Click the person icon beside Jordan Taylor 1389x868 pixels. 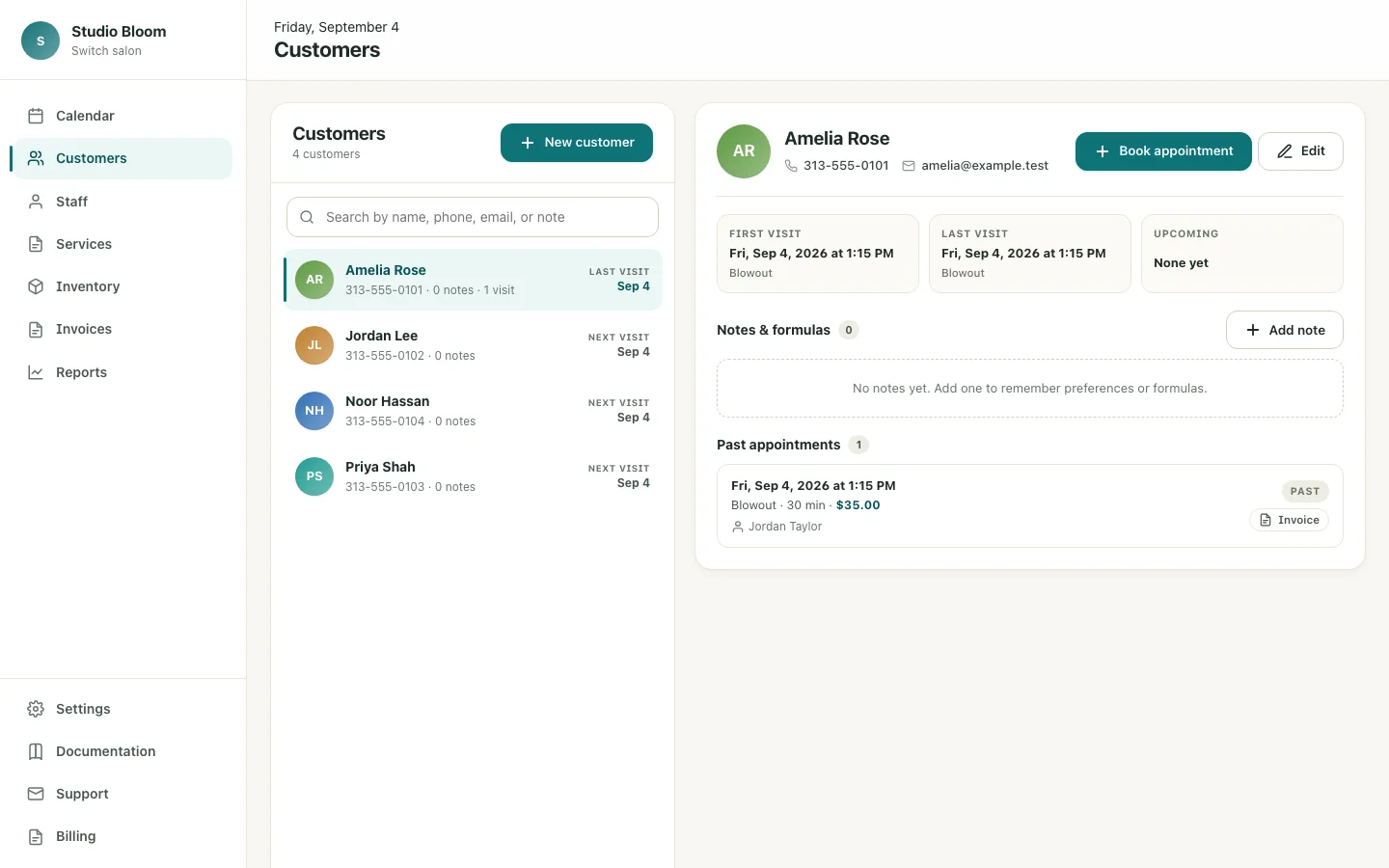click(738, 527)
